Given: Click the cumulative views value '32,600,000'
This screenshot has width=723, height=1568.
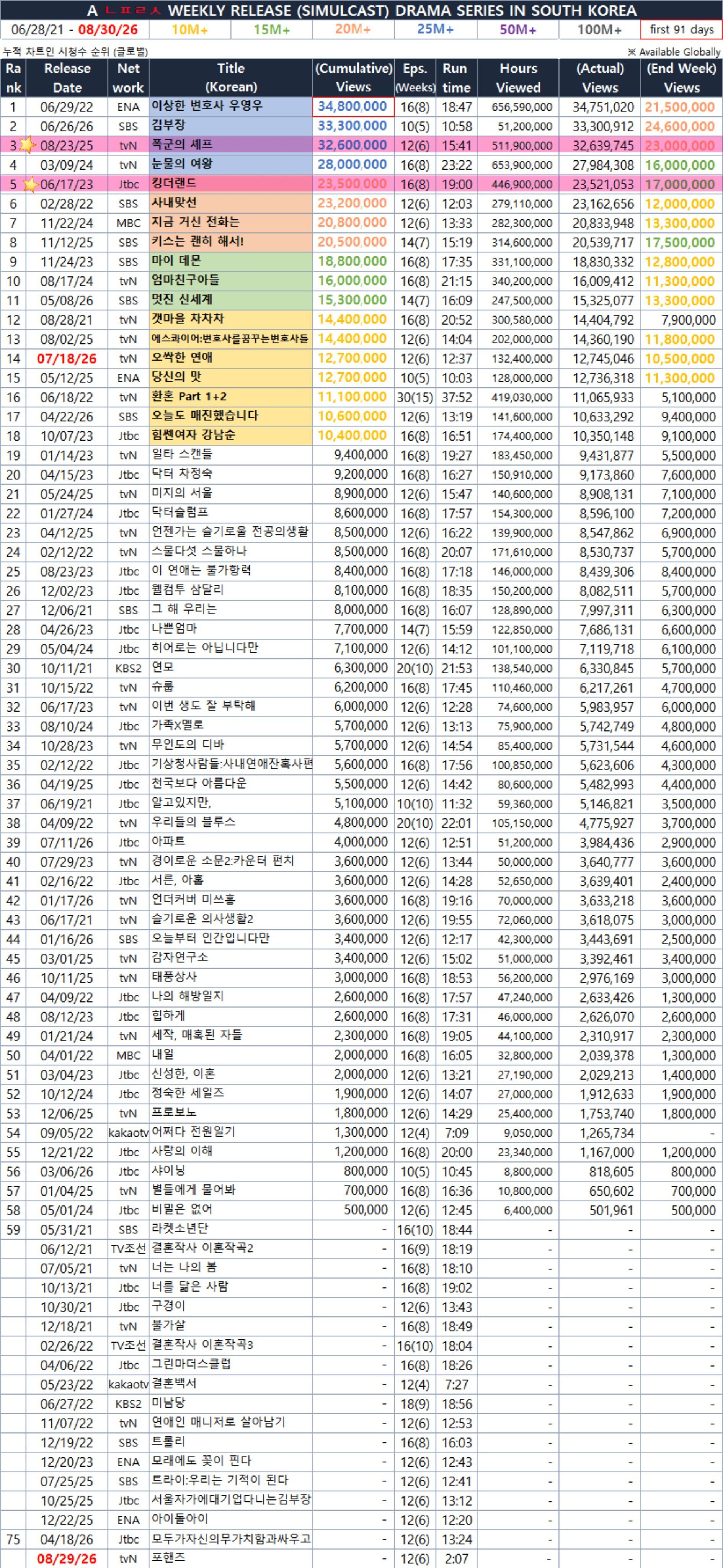Looking at the screenshot, I should coord(353,145).
